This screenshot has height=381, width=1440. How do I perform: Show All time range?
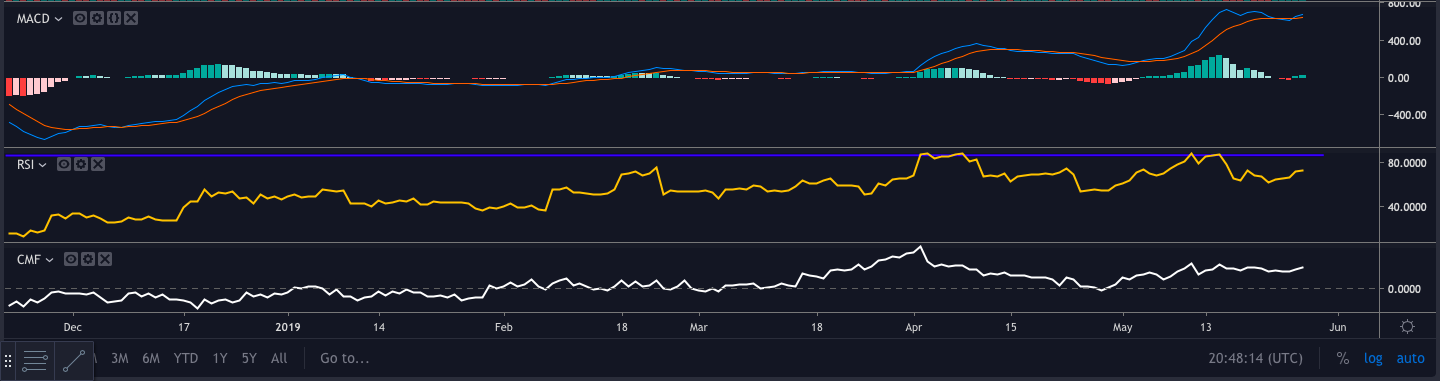point(279,358)
